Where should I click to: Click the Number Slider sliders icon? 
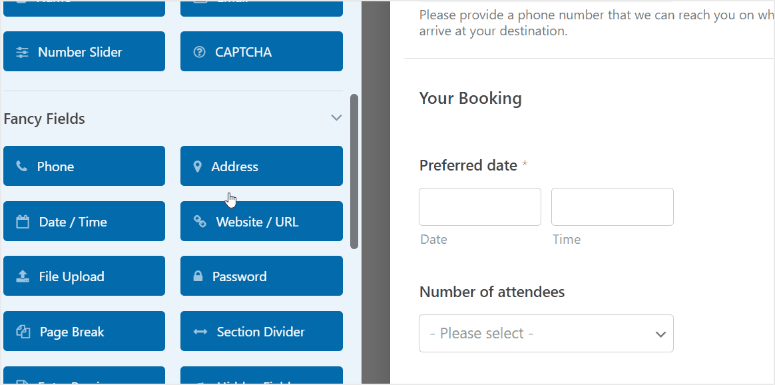point(22,52)
